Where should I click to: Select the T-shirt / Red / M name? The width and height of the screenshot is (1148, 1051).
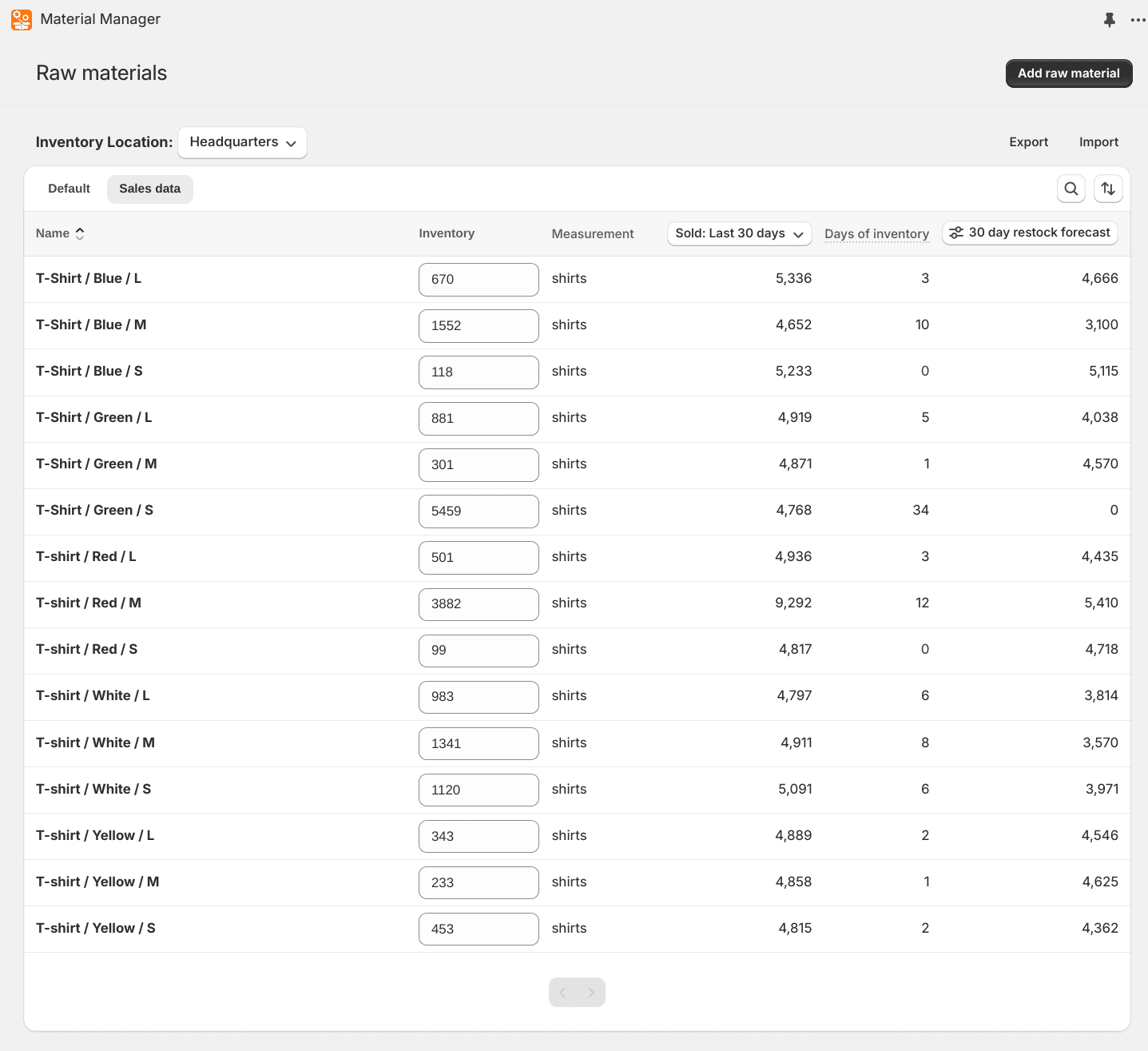point(89,603)
